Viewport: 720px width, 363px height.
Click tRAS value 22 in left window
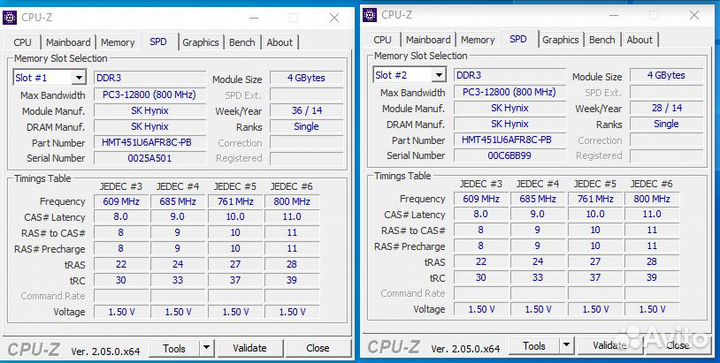(x=121, y=264)
